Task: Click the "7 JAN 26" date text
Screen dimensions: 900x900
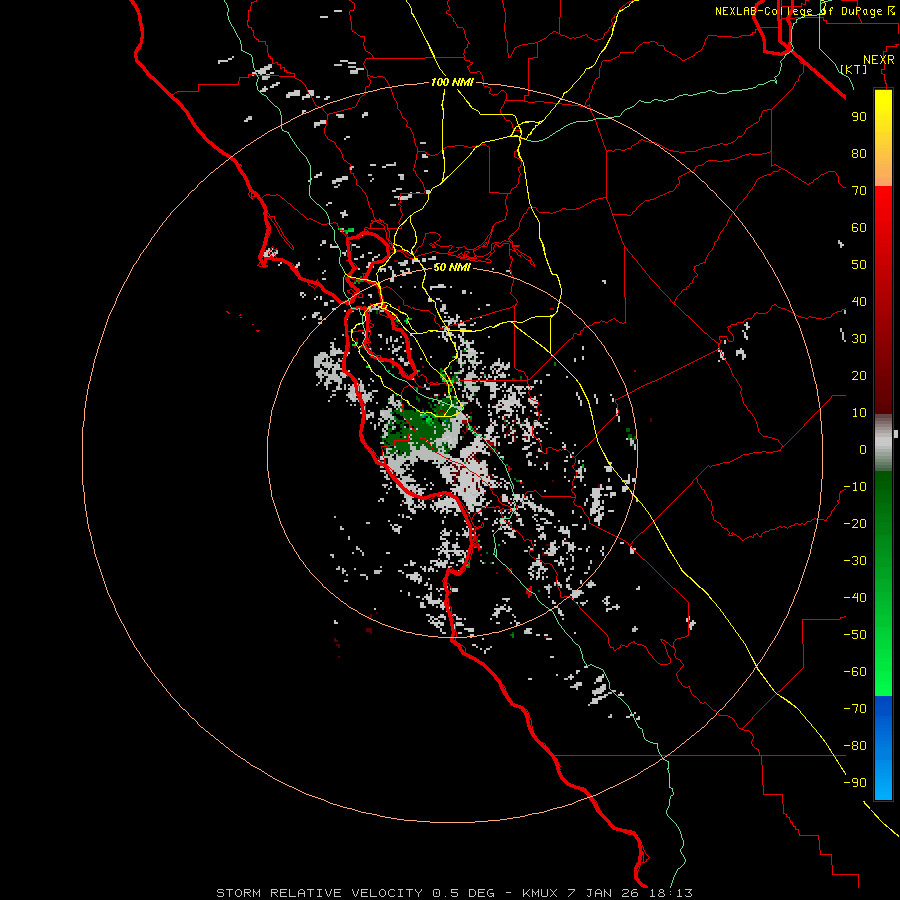Action: click(x=604, y=893)
